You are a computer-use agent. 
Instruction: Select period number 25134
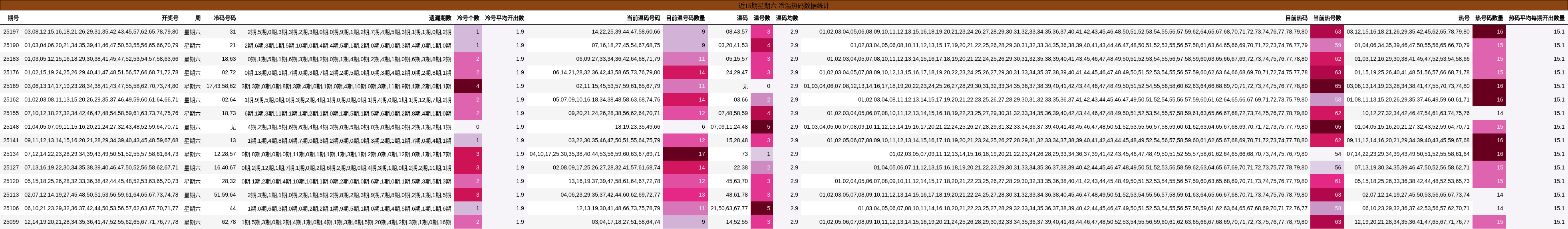pos(11,154)
